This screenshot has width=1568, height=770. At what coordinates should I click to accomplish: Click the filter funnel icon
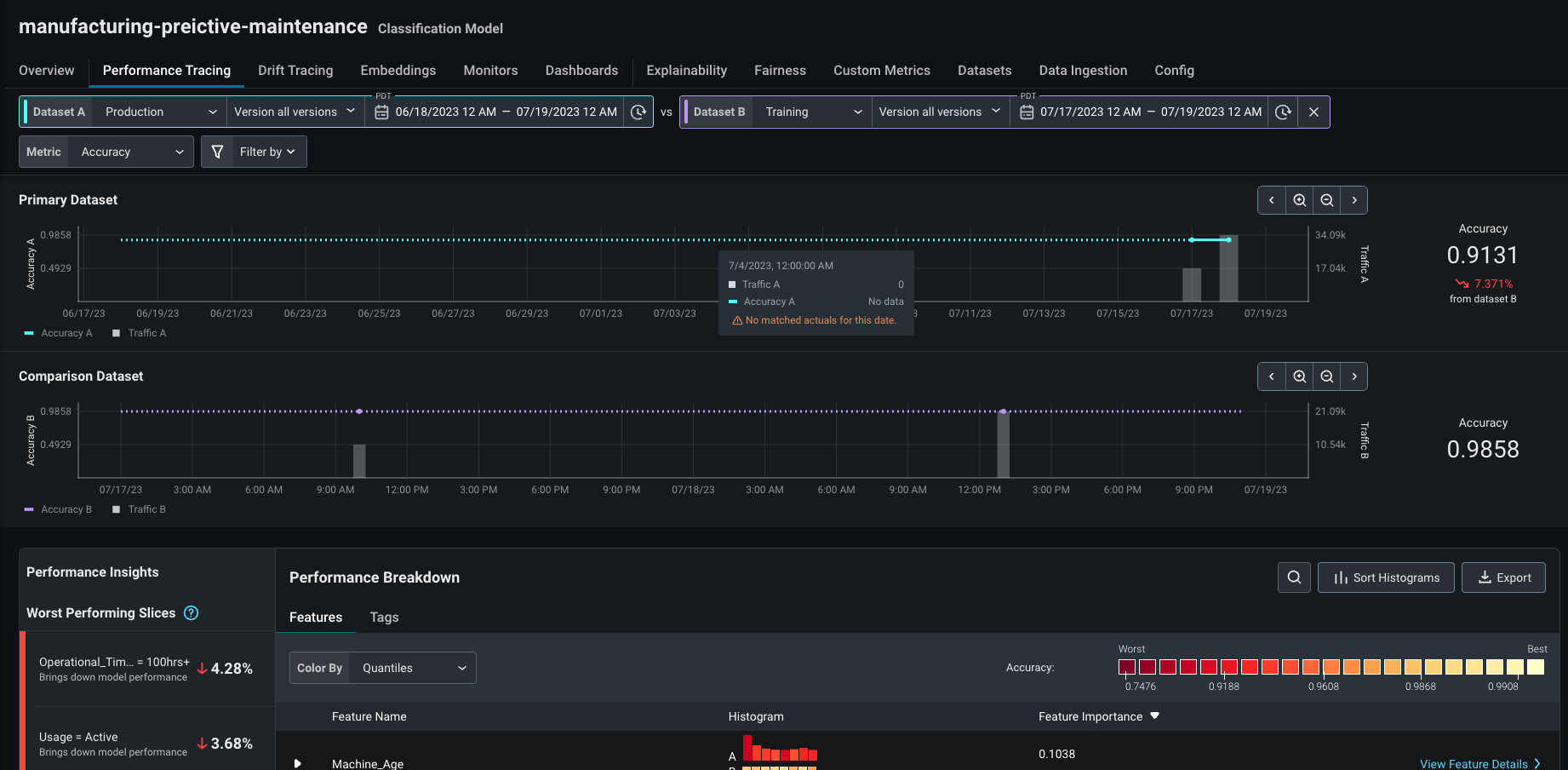click(217, 152)
